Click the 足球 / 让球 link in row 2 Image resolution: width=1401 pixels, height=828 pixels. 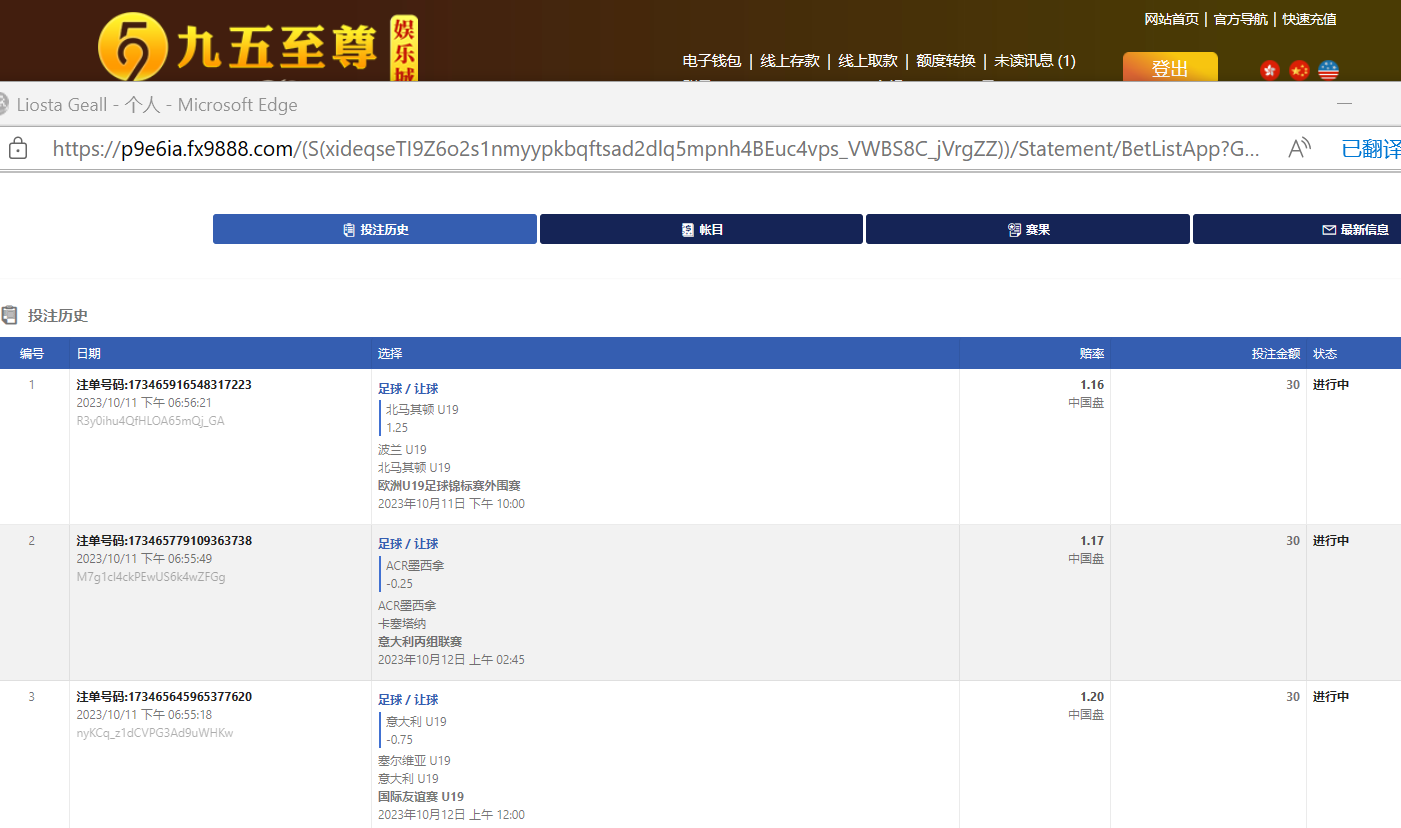point(408,544)
